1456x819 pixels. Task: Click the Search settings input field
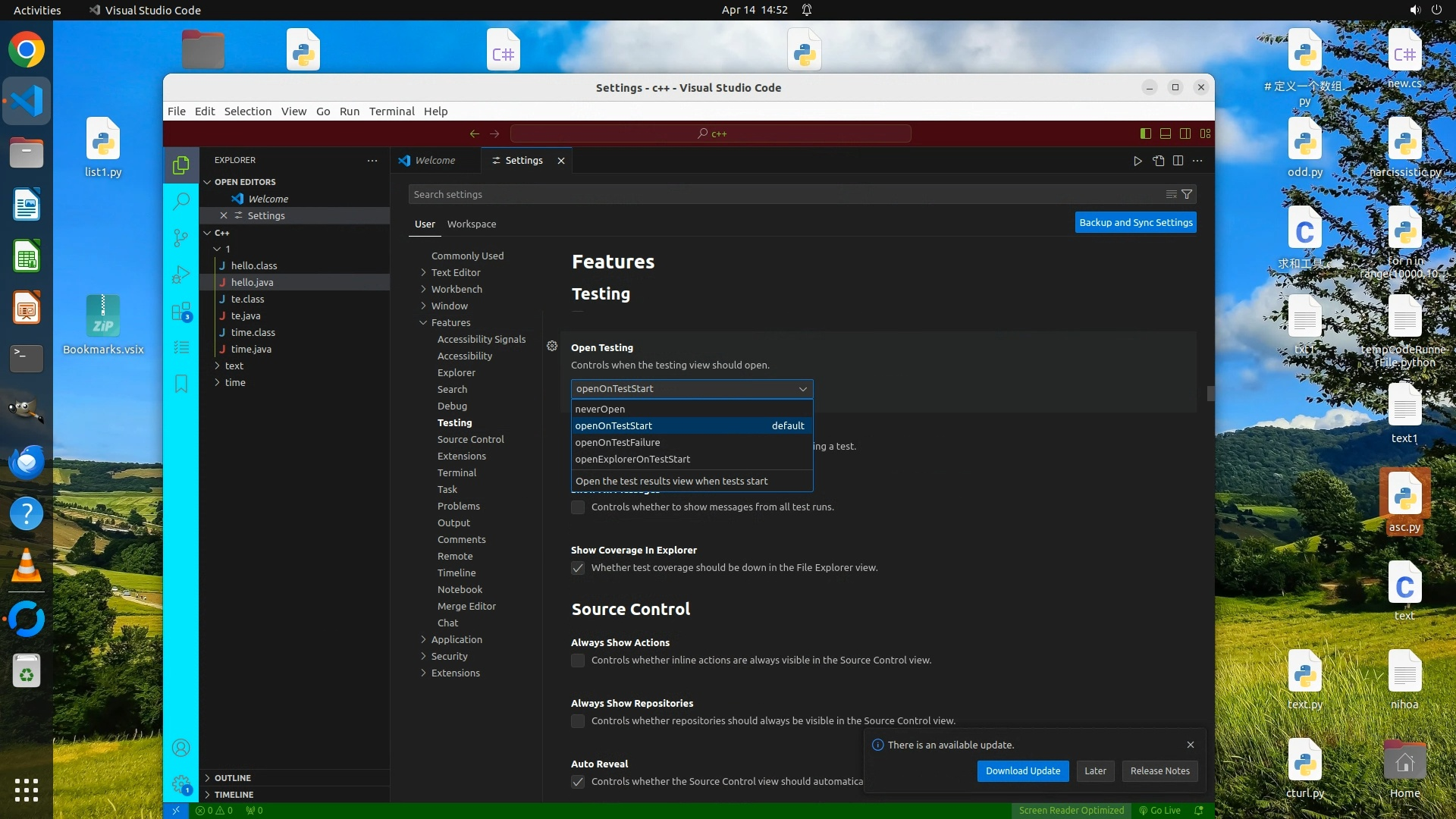[781, 194]
